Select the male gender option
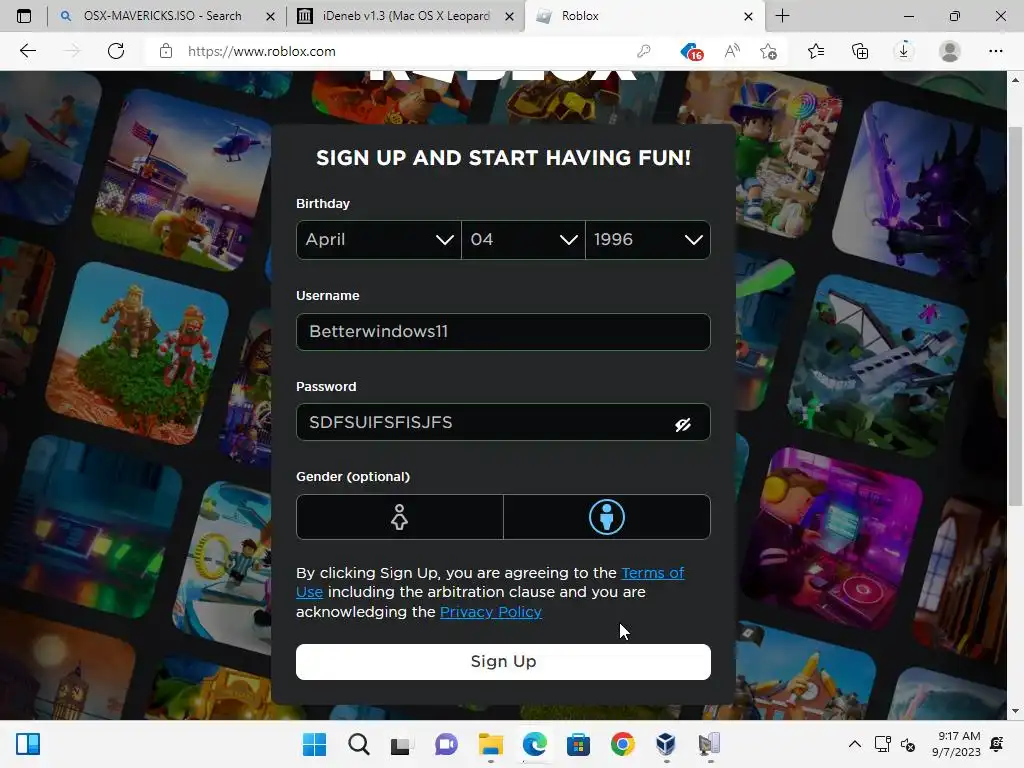Viewport: 1024px width, 768px height. tap(607, 517)
